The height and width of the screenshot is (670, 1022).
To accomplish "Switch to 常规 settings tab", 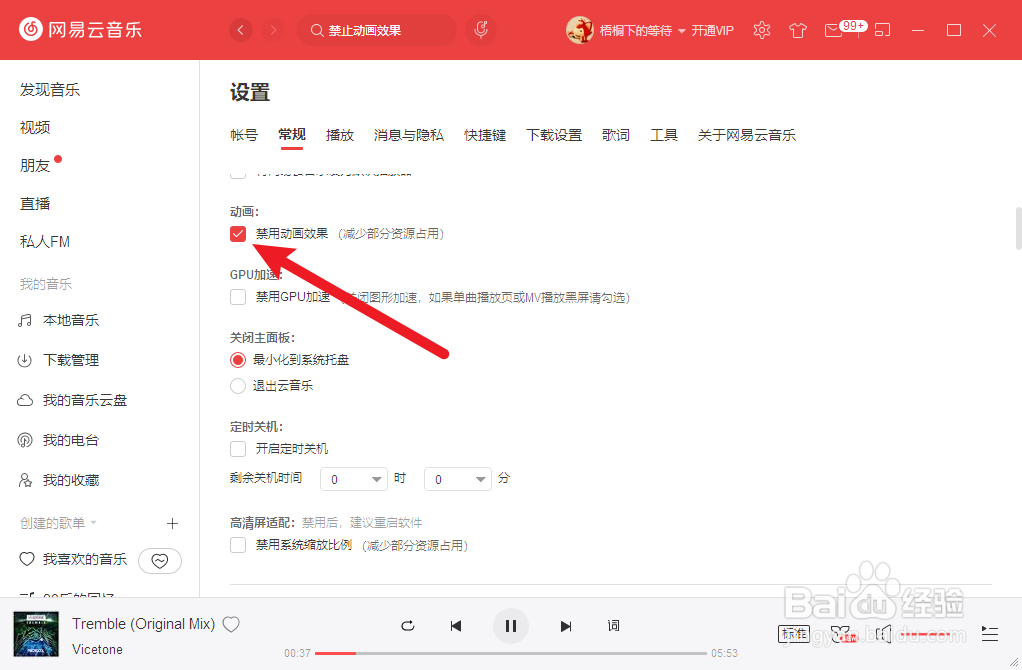I will coord(292,135).
